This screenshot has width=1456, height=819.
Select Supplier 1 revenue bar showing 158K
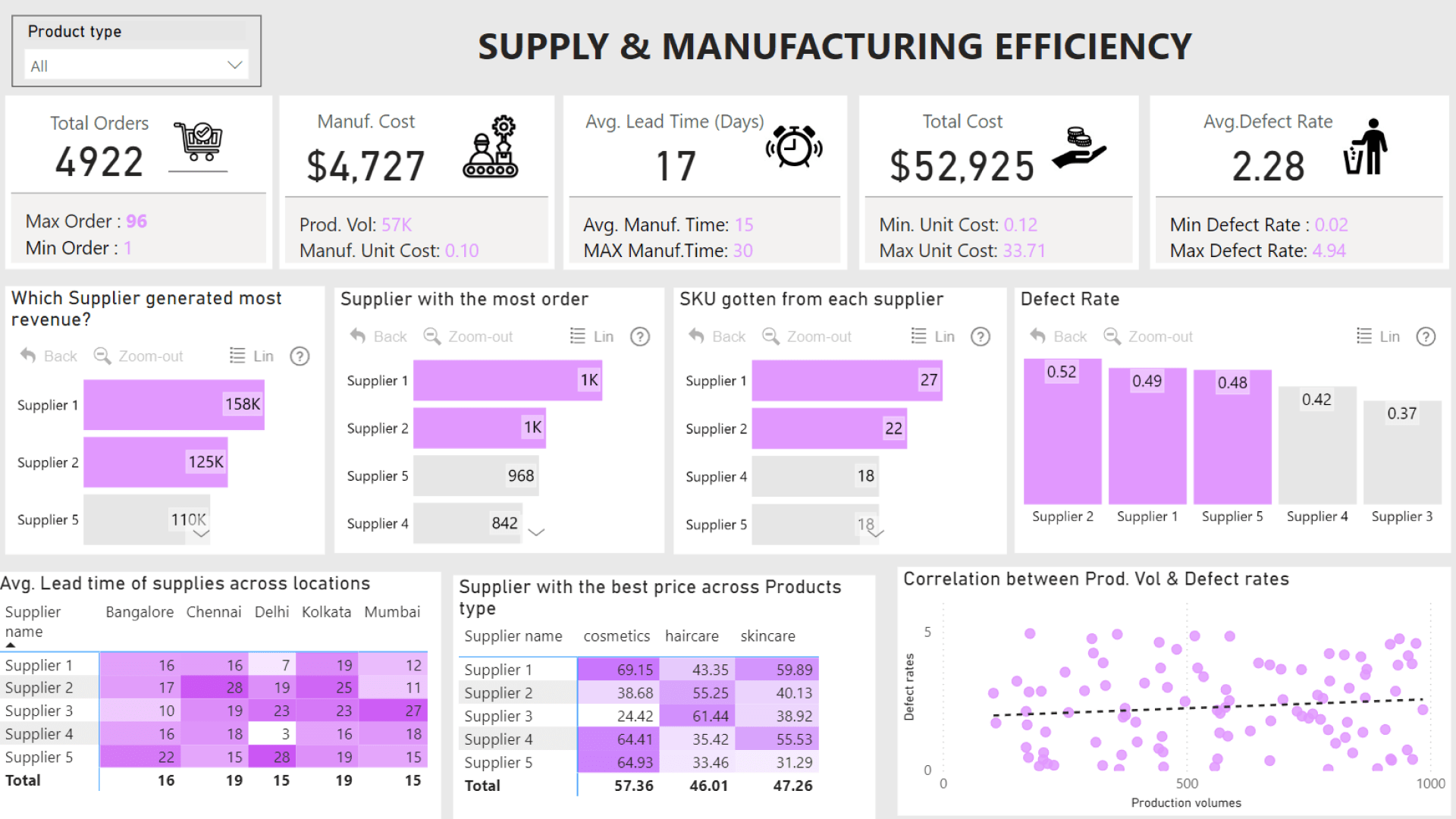(x=174, y=405)
